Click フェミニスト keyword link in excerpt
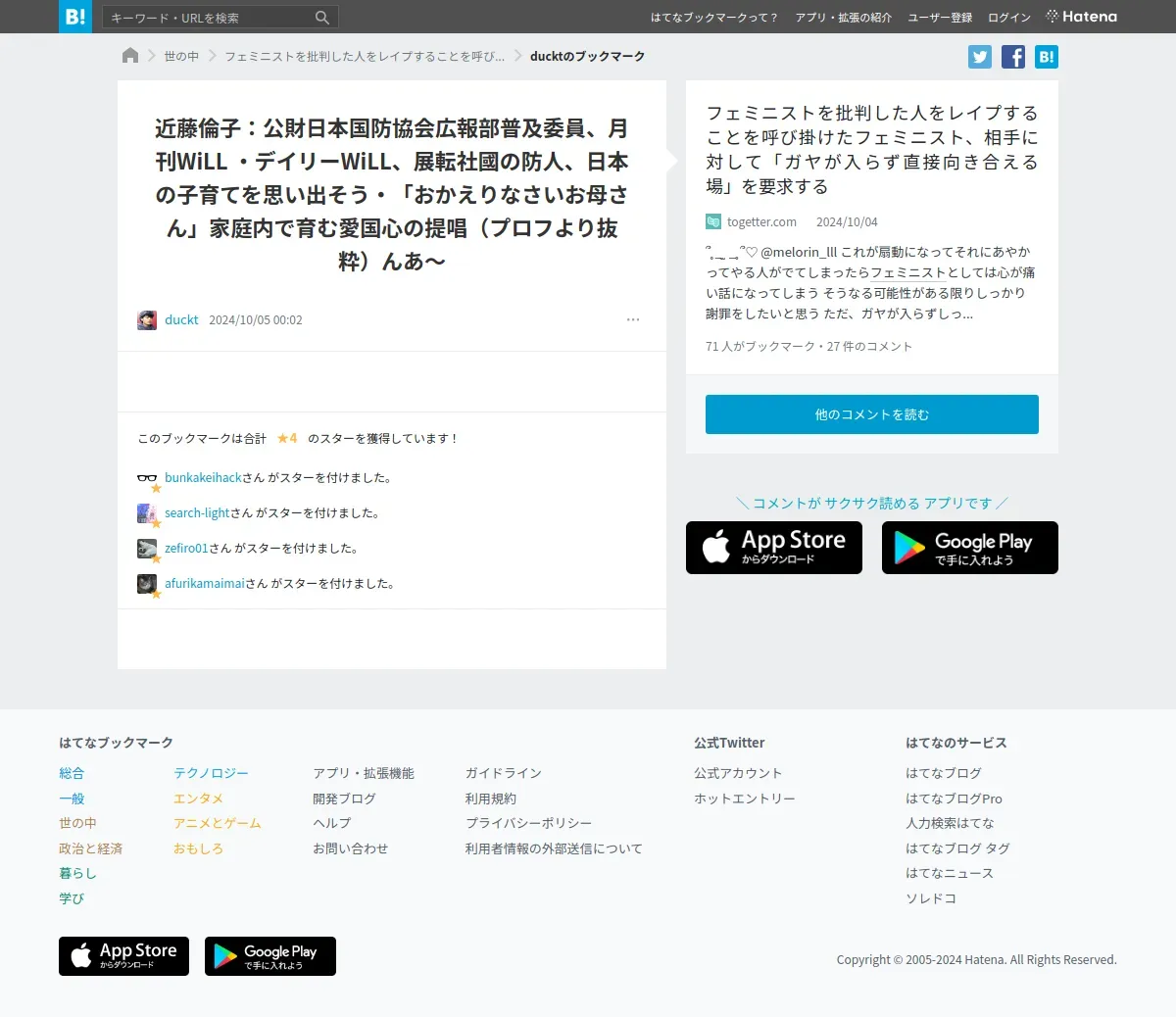1176x1017 pixels. coord(908,272)
